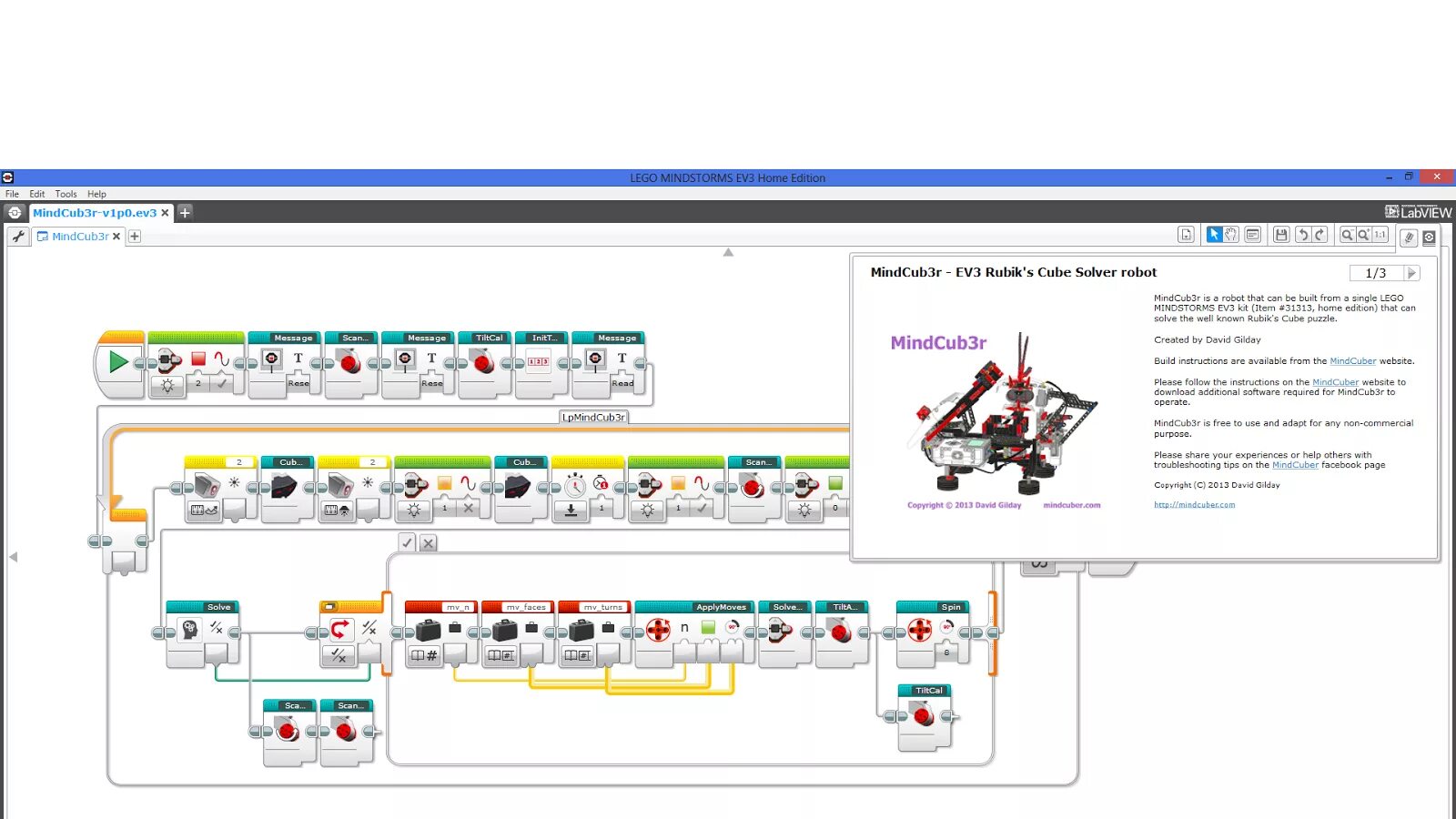The width and height of the screenshot is (1456, 819).
Task: Close the MindCub3r-v1p0.ev3 project tab
Action: 165,213
